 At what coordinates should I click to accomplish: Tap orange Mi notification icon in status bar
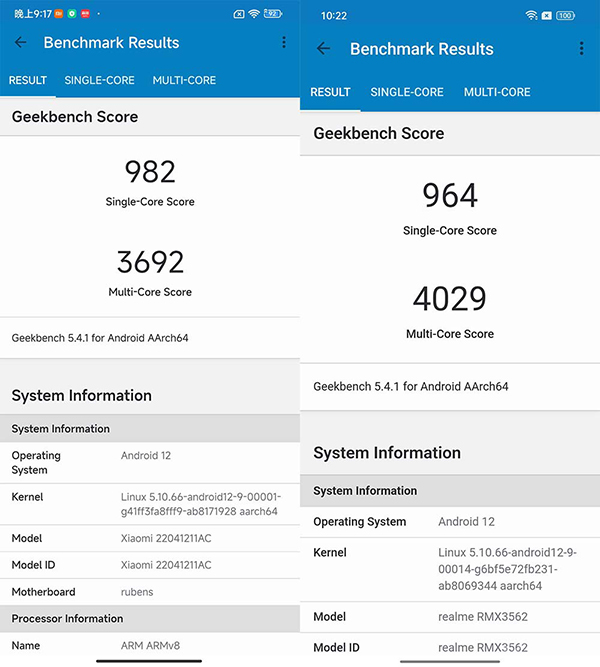[59, 14]
